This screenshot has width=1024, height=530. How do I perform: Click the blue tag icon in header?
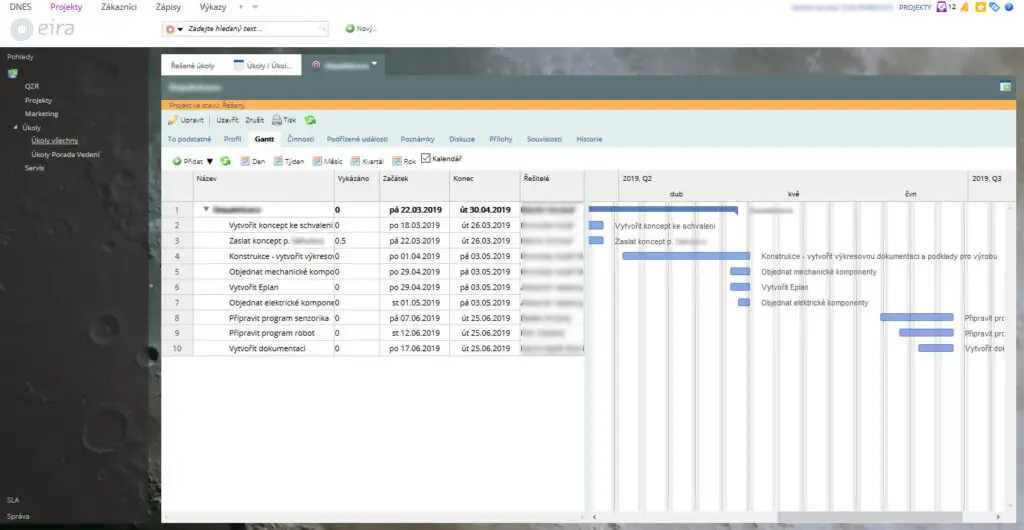point(995,7)
